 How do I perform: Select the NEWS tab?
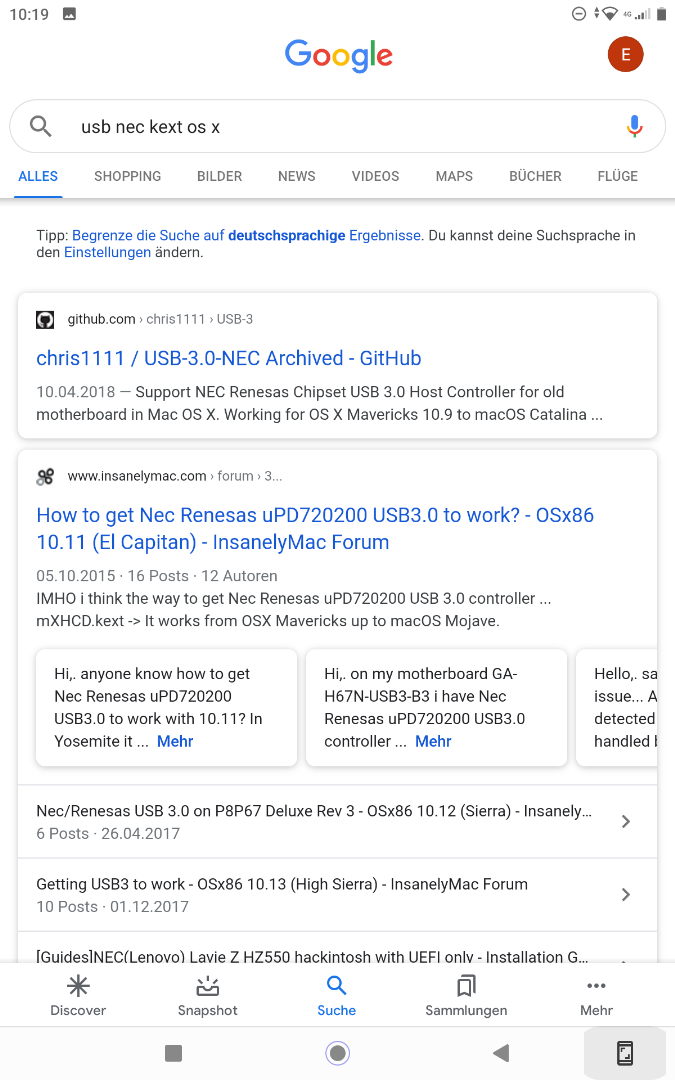[297, 176]
